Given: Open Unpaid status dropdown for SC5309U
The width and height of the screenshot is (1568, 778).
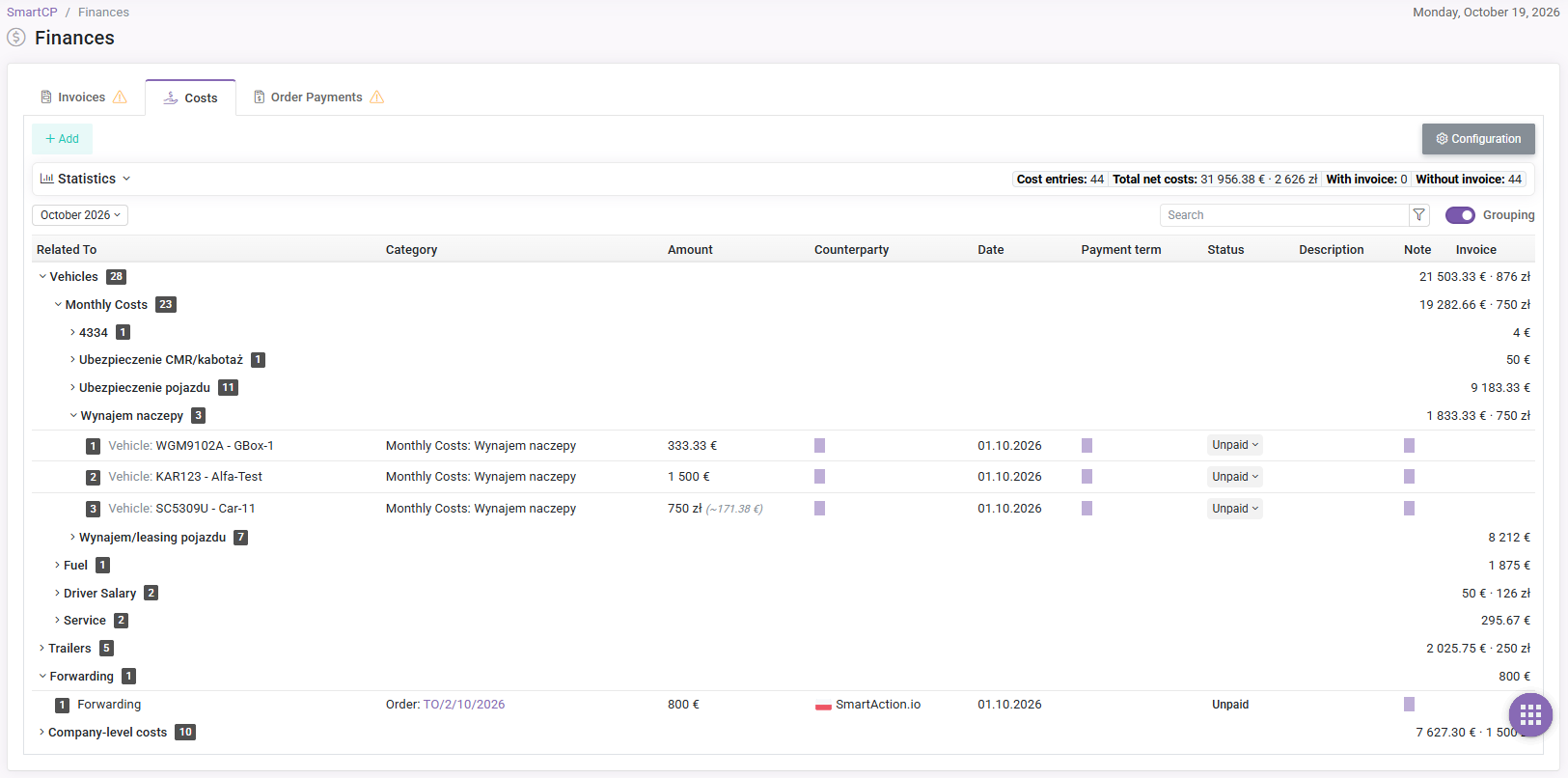Looking at the screenshot, I should (1235, 509).
